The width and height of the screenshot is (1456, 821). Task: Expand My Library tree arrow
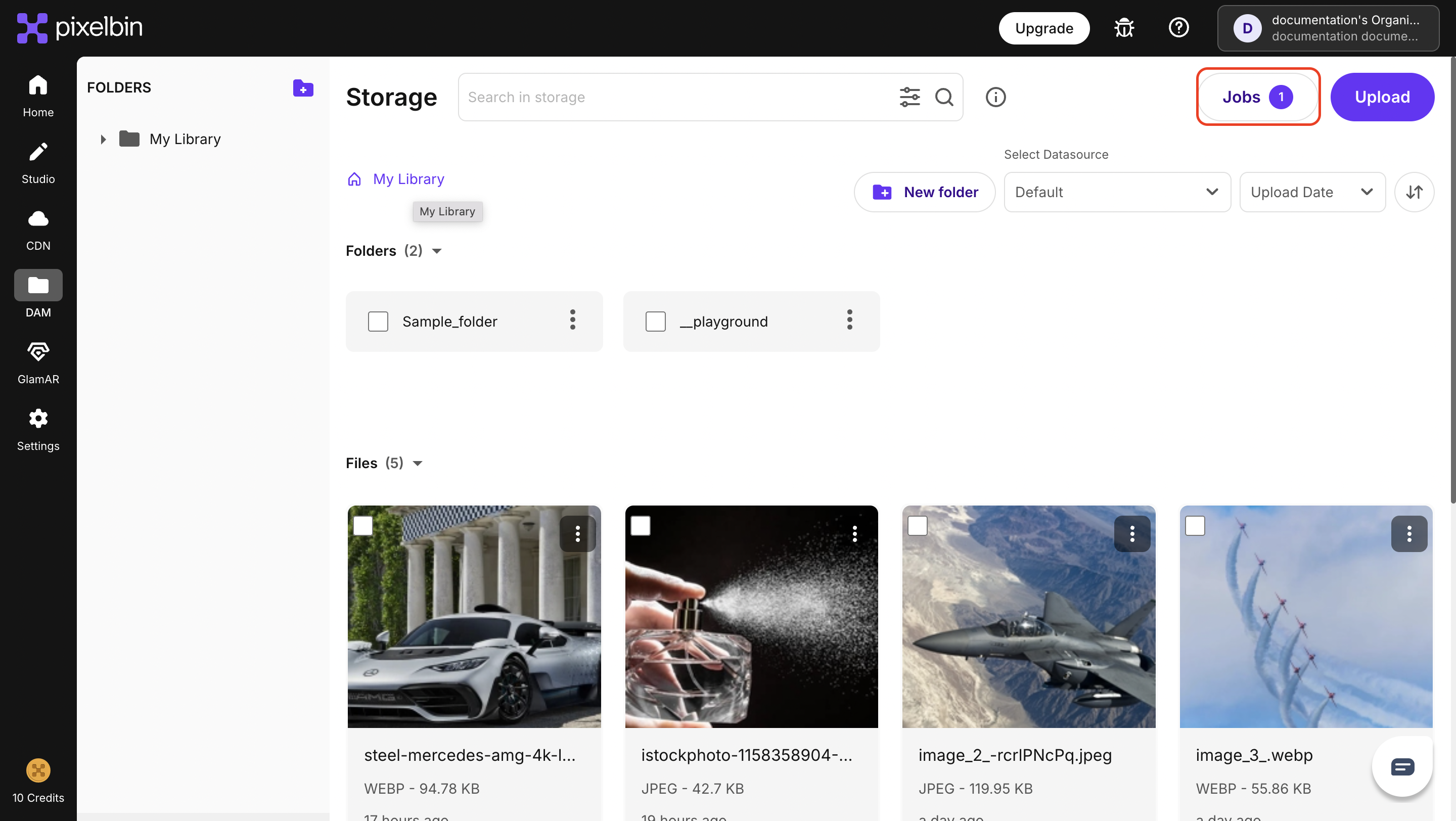pos(103,139)
